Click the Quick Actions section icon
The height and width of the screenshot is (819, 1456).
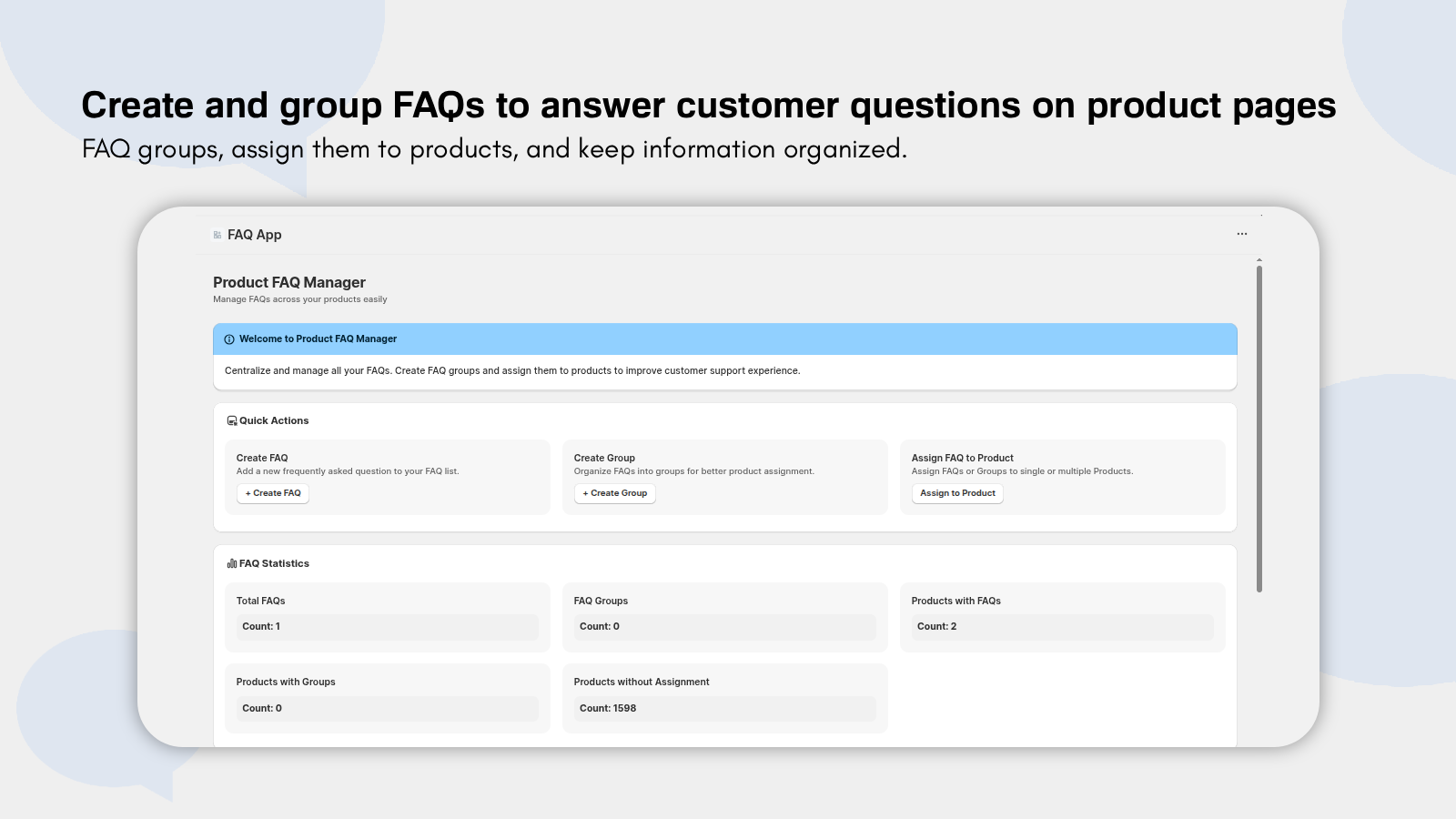click(232, 421)
